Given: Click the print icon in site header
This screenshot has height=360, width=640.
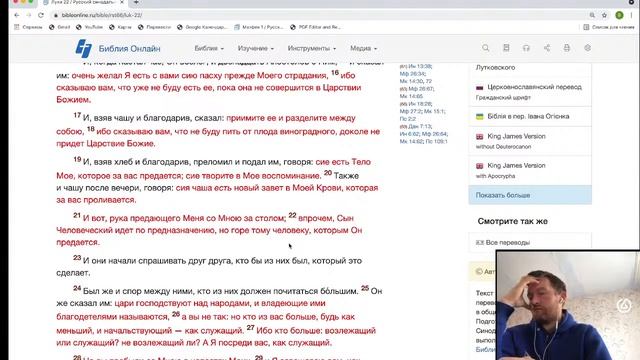Looking at the screenshot, I should click(567, 48).
